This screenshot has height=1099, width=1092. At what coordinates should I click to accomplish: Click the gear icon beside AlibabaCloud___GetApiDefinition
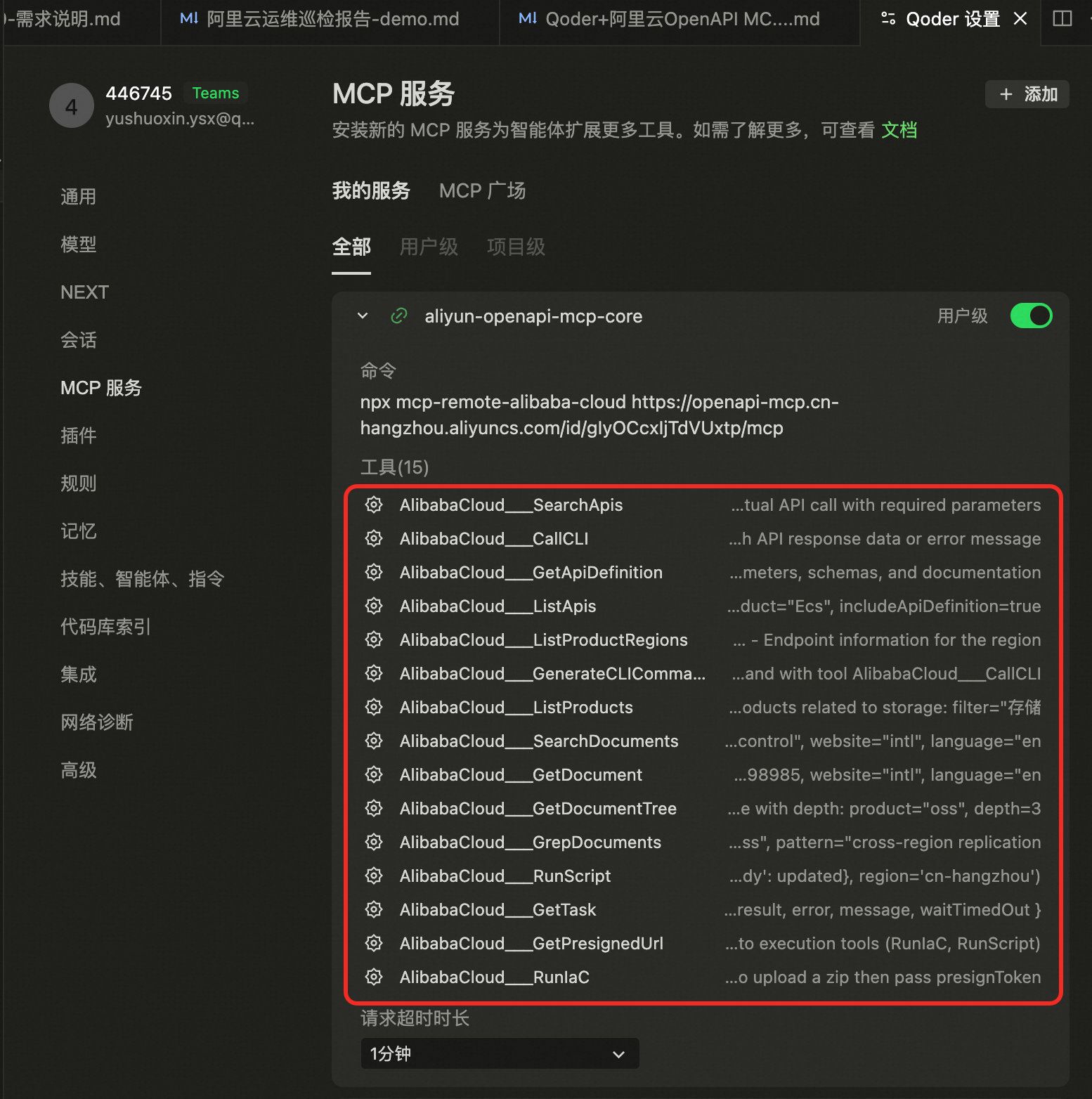tap(374, 572)
